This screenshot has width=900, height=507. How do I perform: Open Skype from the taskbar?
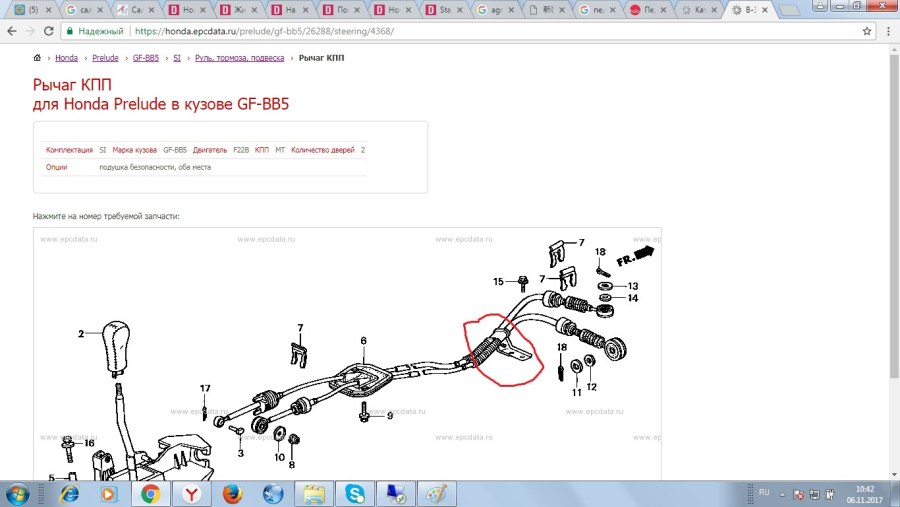pos(355,494)
